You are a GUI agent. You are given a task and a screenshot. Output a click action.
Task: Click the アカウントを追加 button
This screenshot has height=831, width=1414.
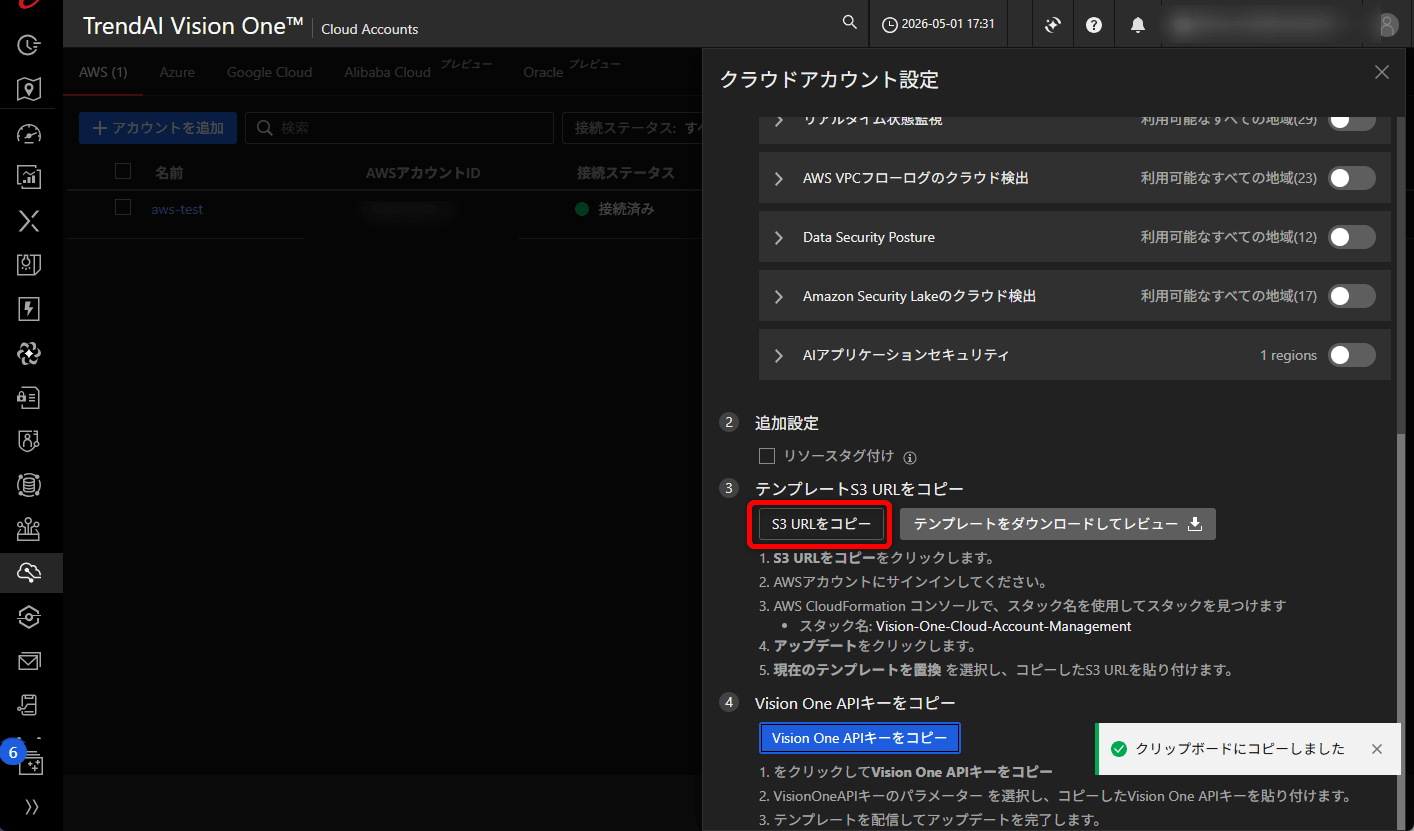click(158, 128)
